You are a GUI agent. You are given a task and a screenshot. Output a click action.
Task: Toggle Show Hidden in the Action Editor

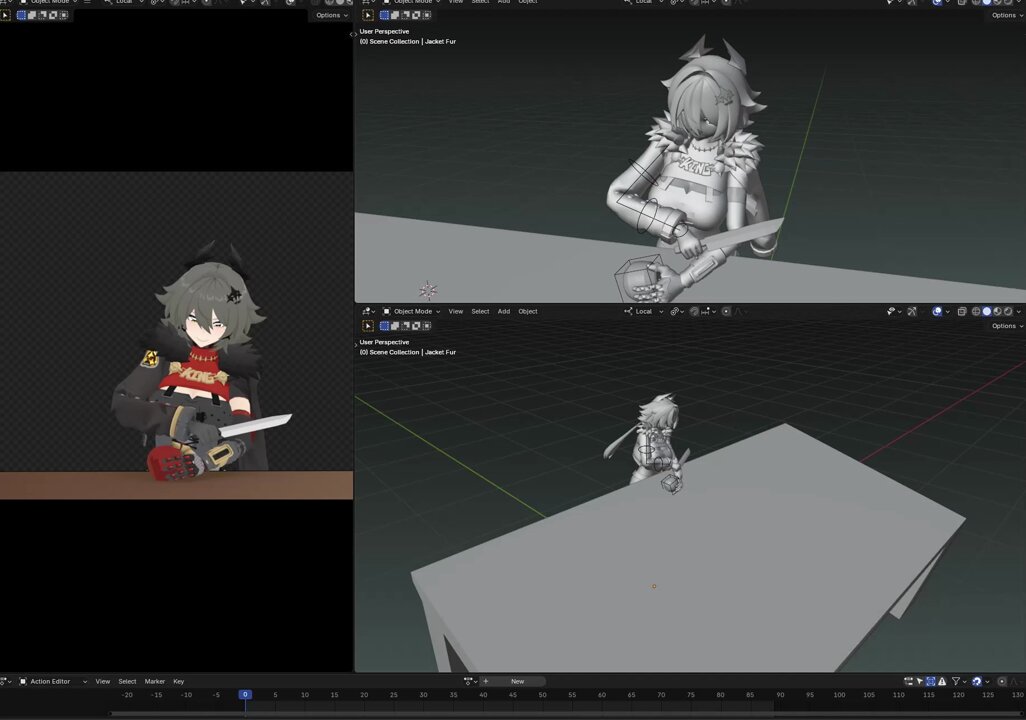coord(930,681)
